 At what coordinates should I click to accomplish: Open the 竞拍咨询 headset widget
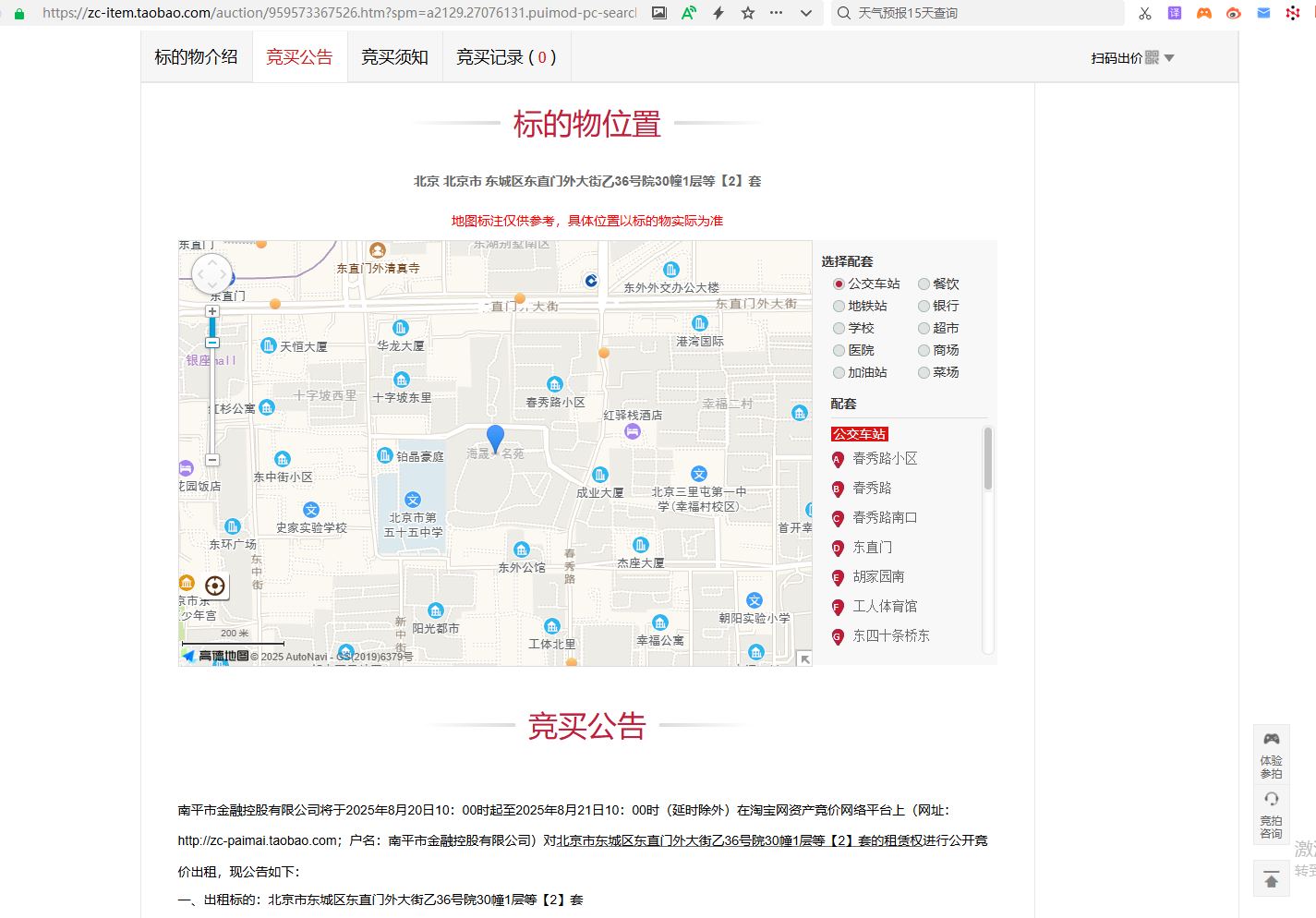1271,814
